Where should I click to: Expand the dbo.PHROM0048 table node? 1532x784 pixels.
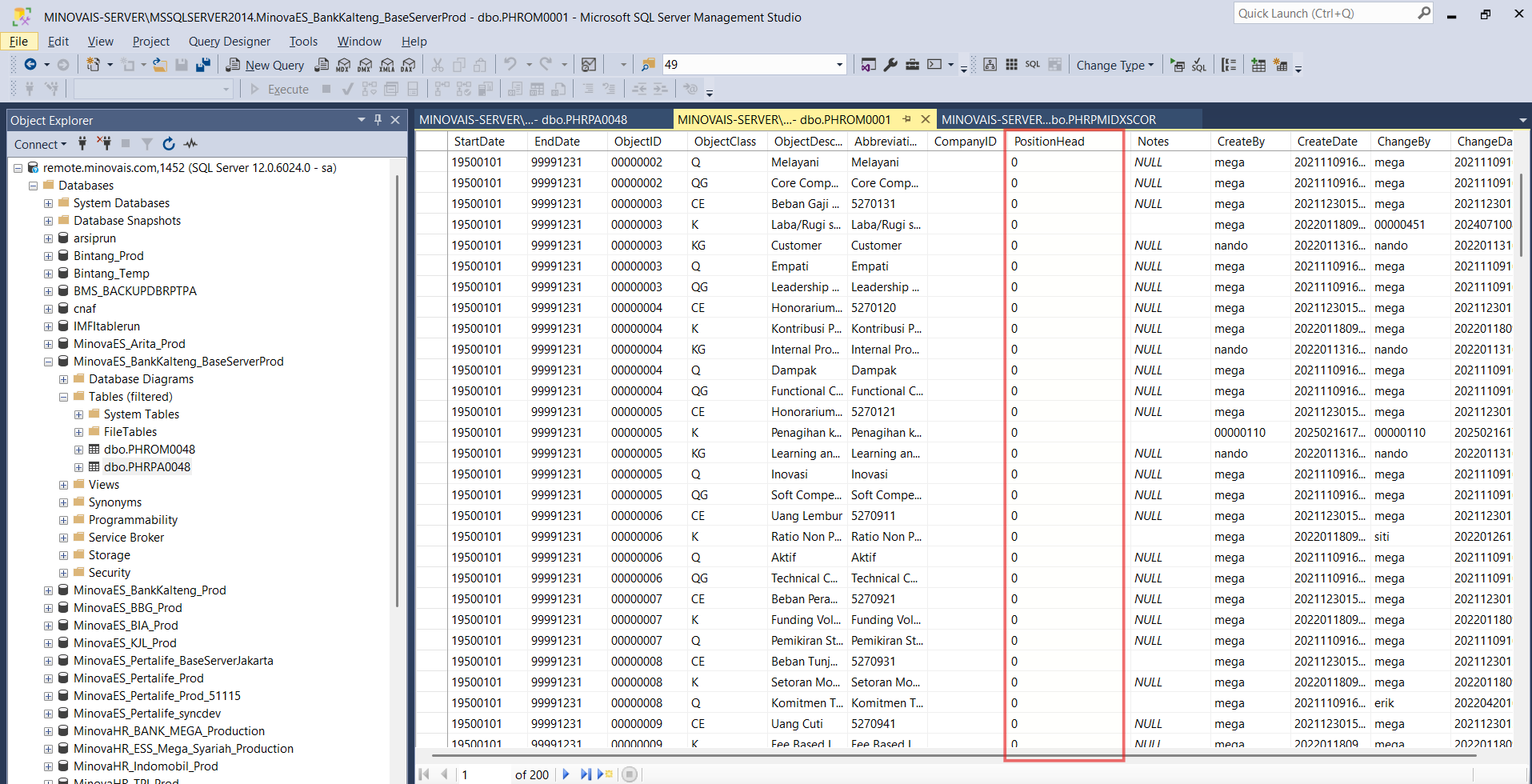tap(78, 450)
